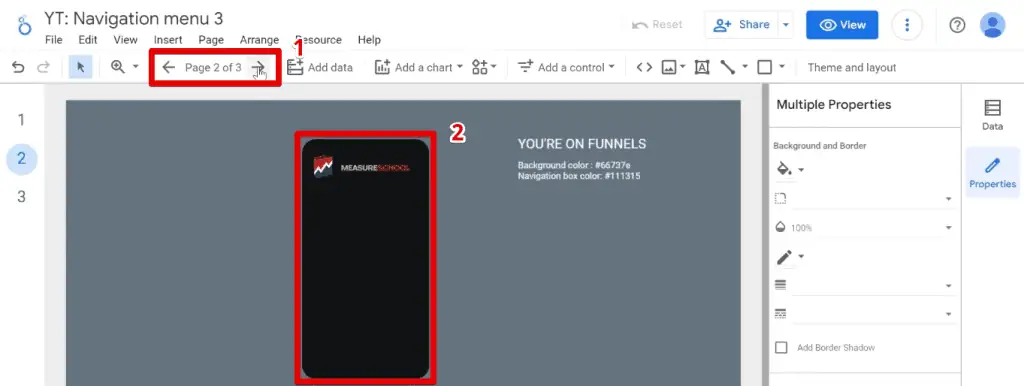This screenshot has height=386, width=1024.
Task: Open the Page 2 of 3 selector
Action: coord(214,67)
